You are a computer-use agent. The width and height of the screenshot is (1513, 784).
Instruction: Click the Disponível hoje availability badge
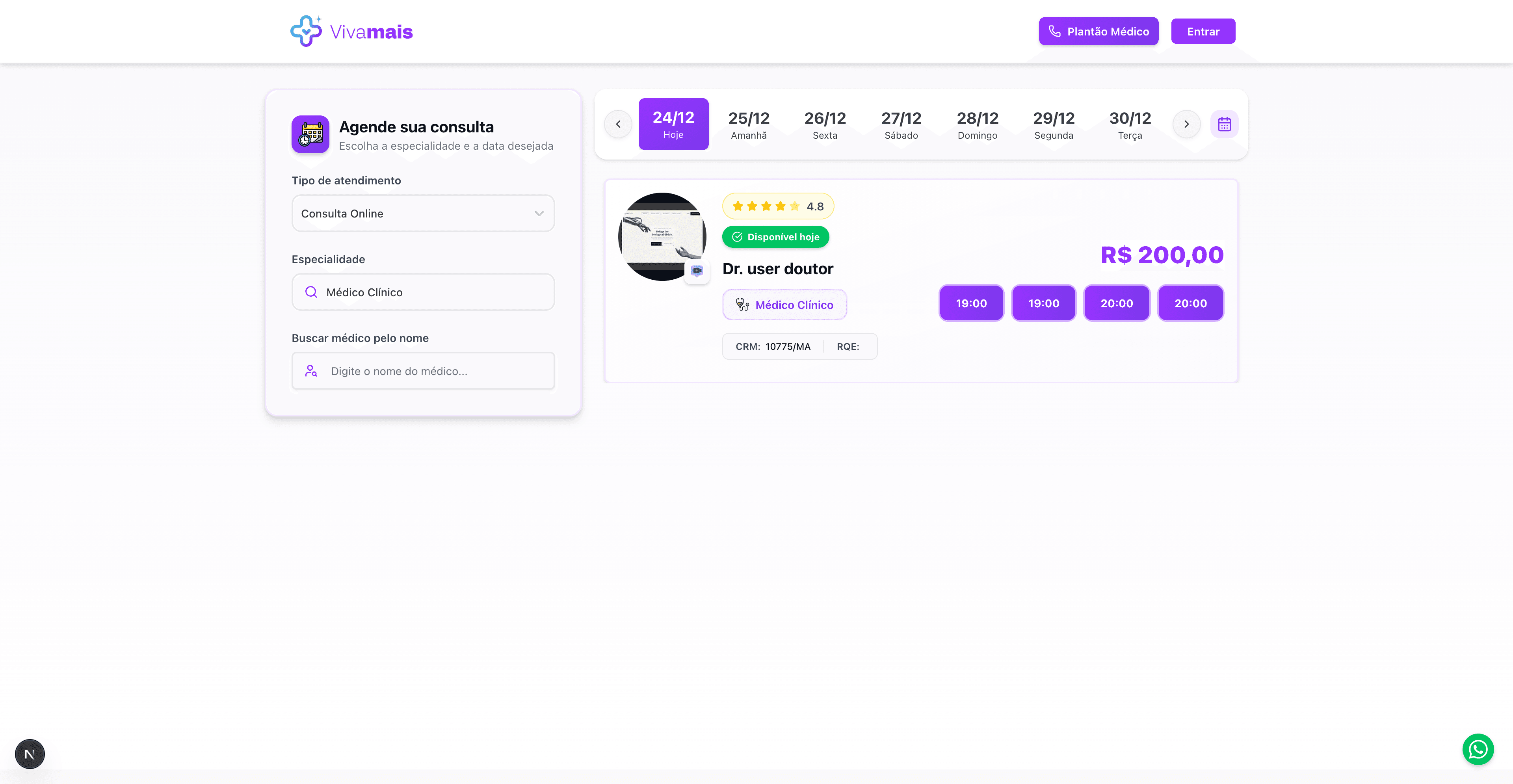click(775, 237)
